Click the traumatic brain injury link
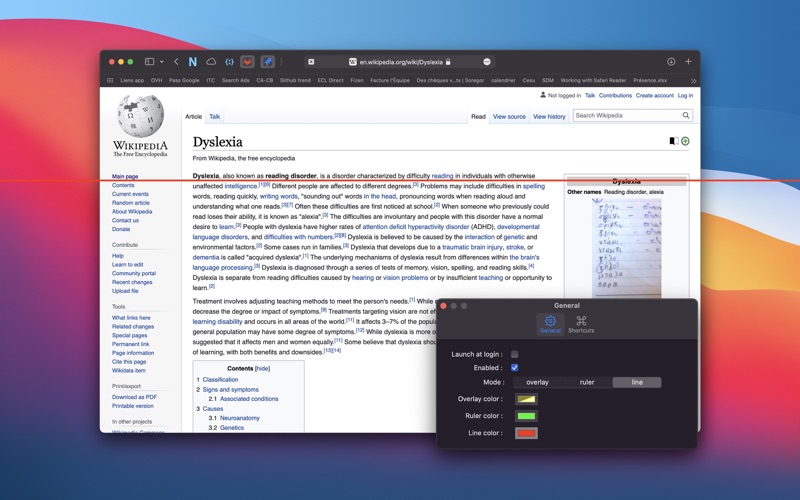The width and height of the screenshot is (800, 500). coord(472,247)
